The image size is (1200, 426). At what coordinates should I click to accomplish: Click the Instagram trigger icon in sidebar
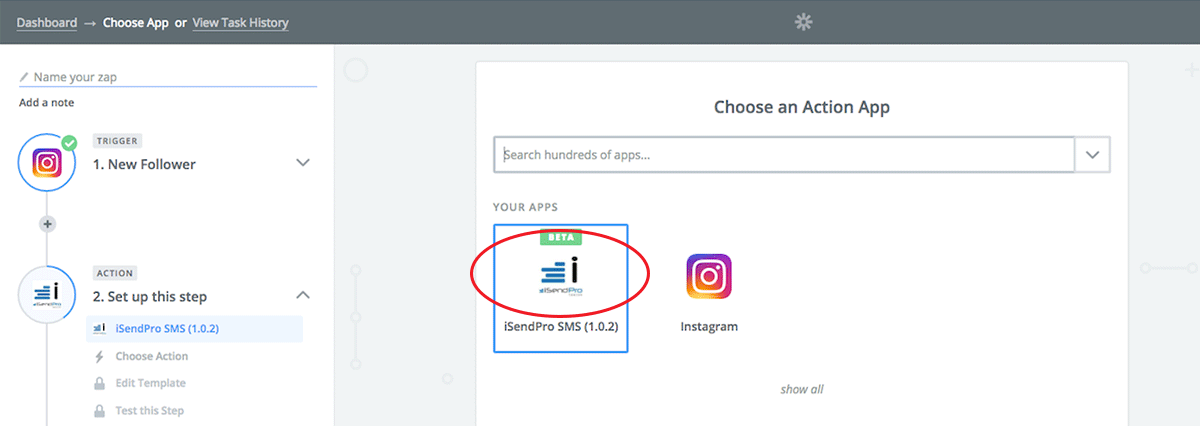(x=48, y=163)
